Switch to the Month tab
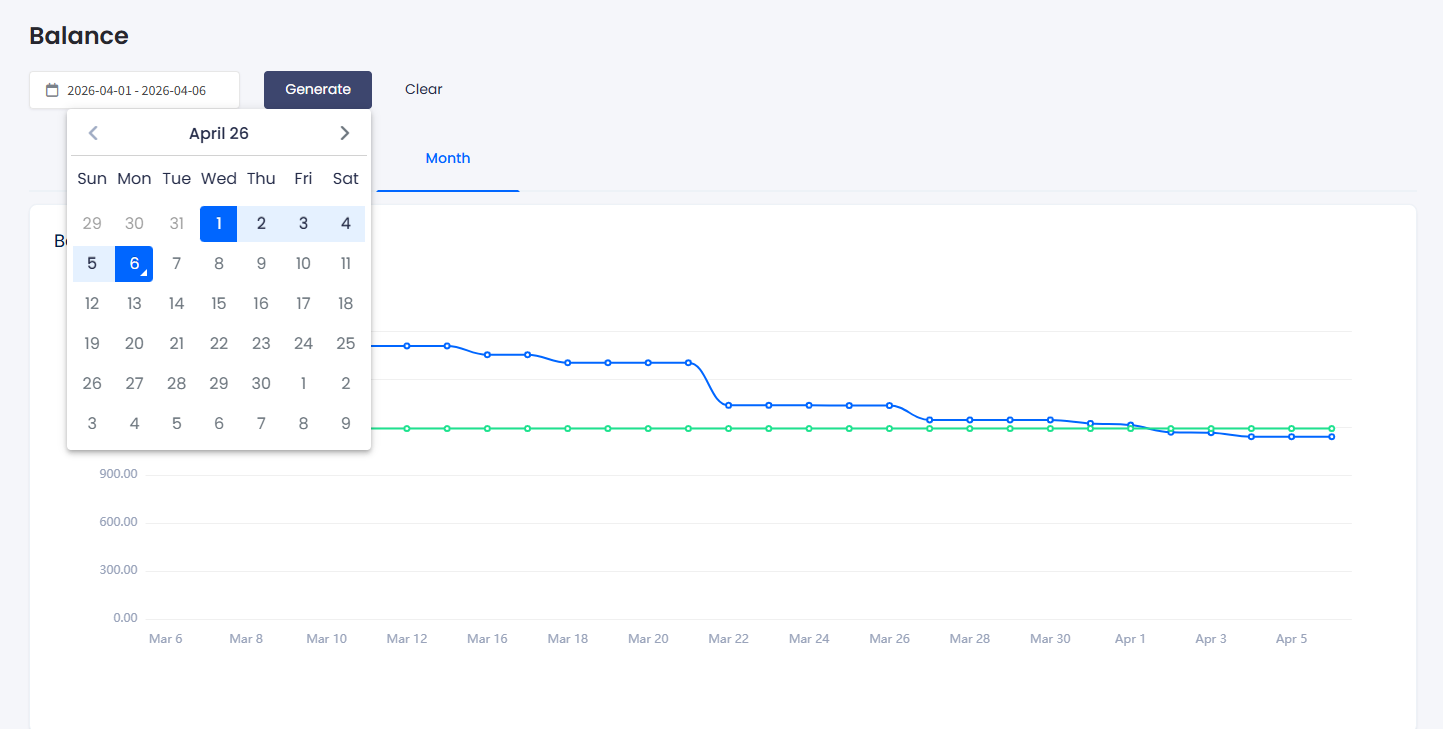The image size is (1443, 729). (x=447, y=157)
